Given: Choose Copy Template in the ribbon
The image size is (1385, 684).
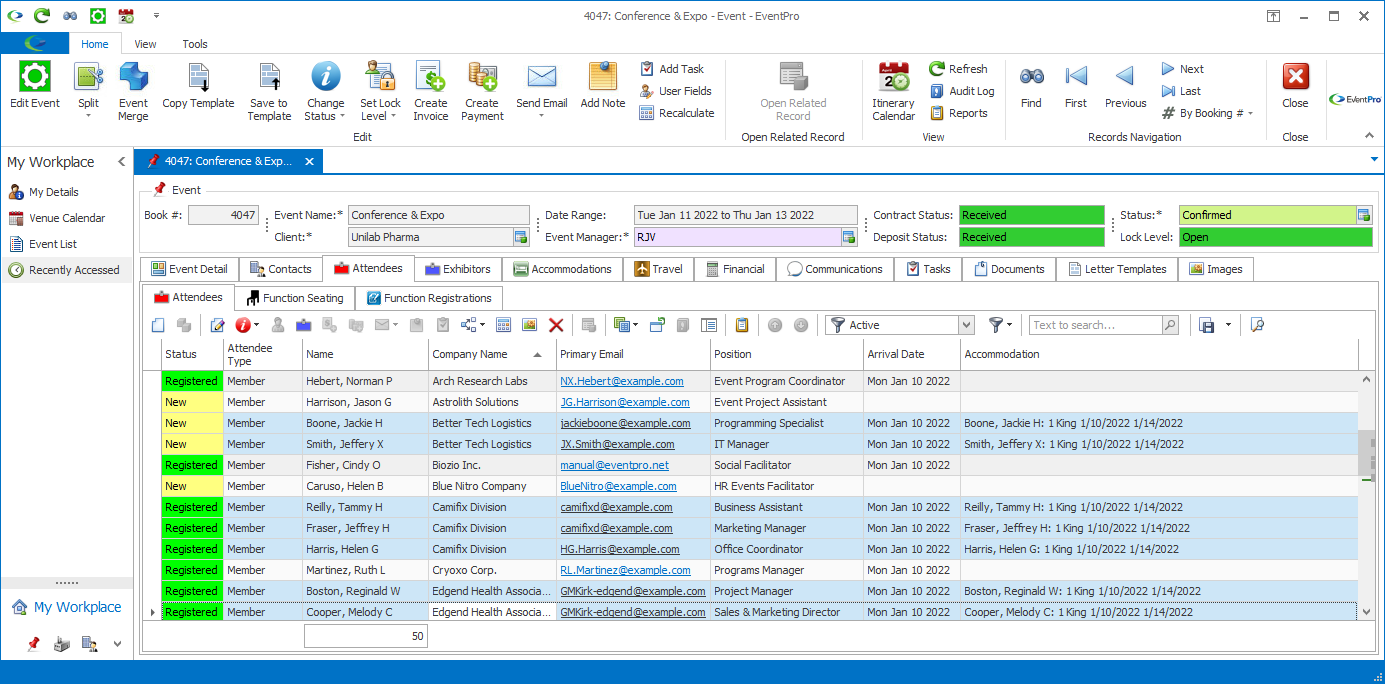Looking at the screenshot, I should click(x=198, y=86).
